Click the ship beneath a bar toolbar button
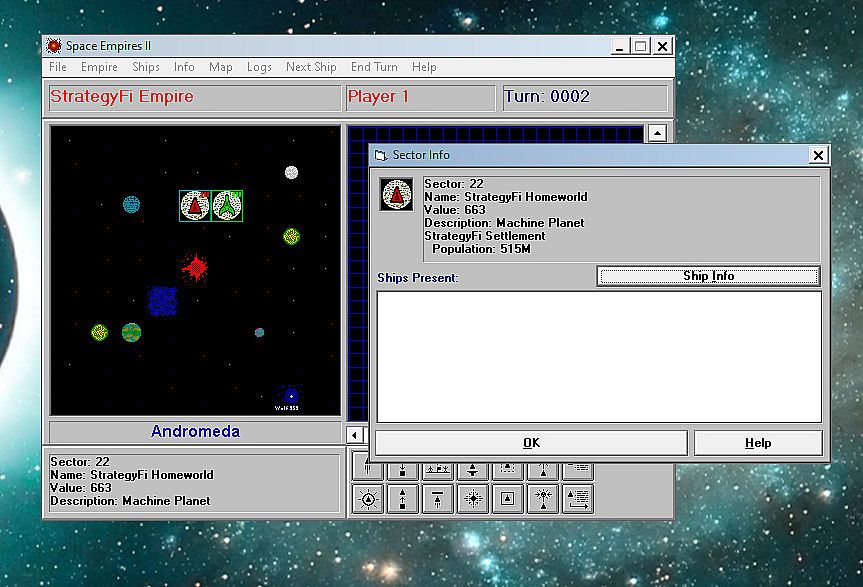The height and width of the screenshot is (587, 863). pos(438,499)
